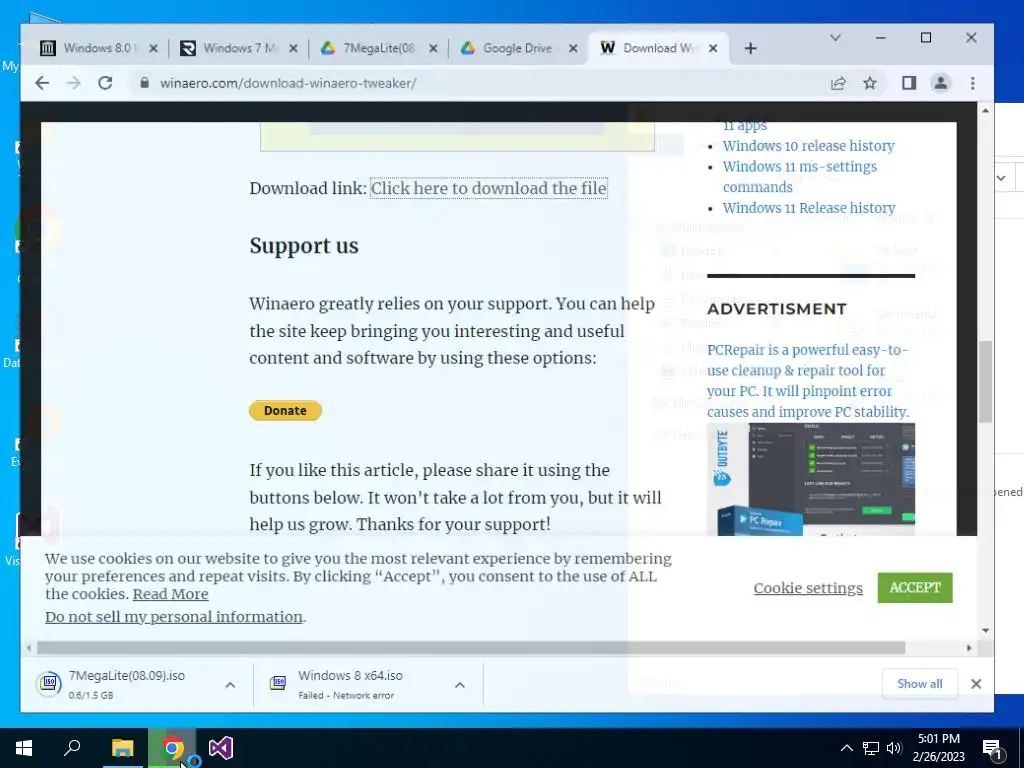The width and height of the screenshot is (1024, 768).
Task: Show all downloads
Action: (920, 684)
